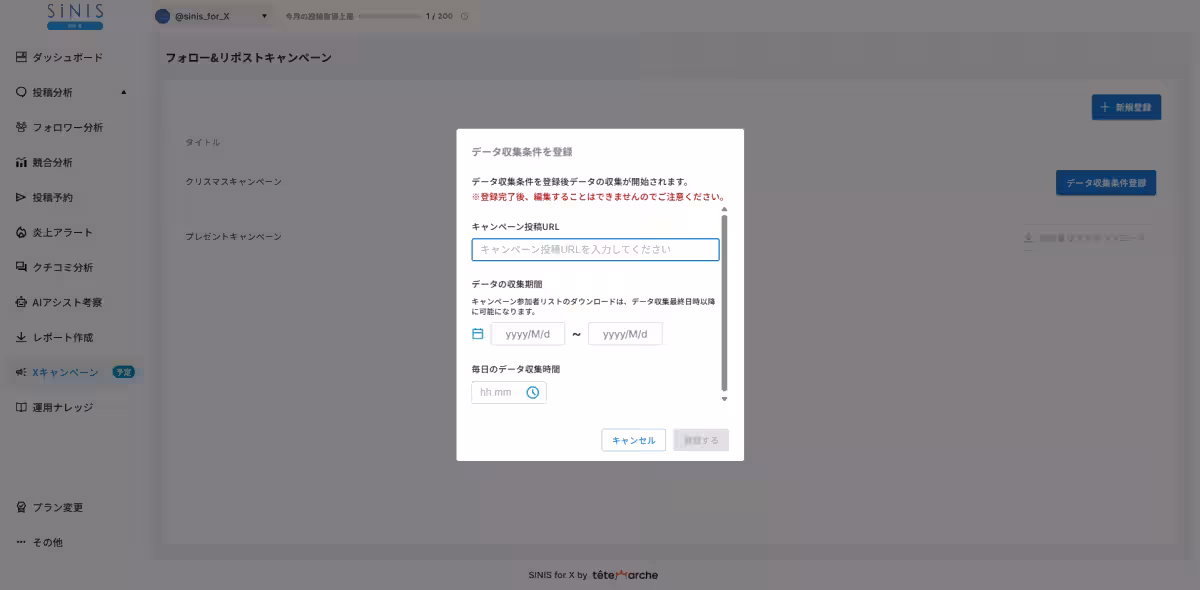Viewport: 1200px width, 590px height.
Task: Select the dashboard icon in the sidebar
Action: 21,57
